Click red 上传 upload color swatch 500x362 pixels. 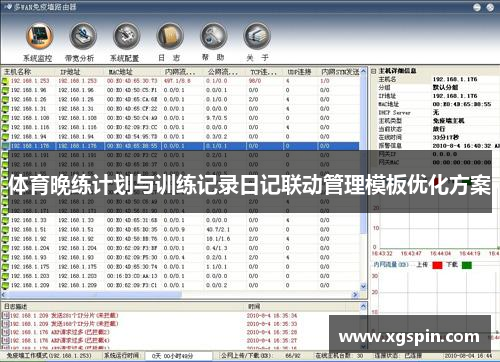437,265
